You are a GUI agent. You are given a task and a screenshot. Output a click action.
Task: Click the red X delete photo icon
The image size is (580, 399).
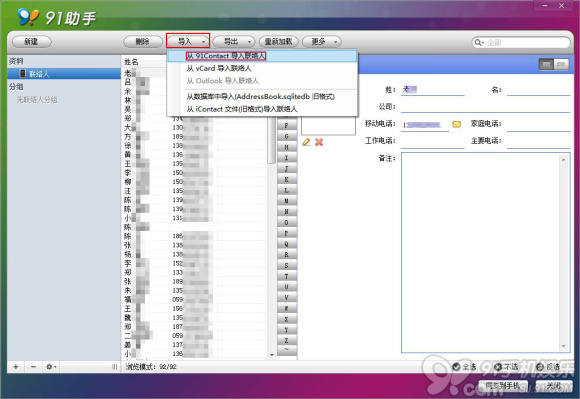319,142
